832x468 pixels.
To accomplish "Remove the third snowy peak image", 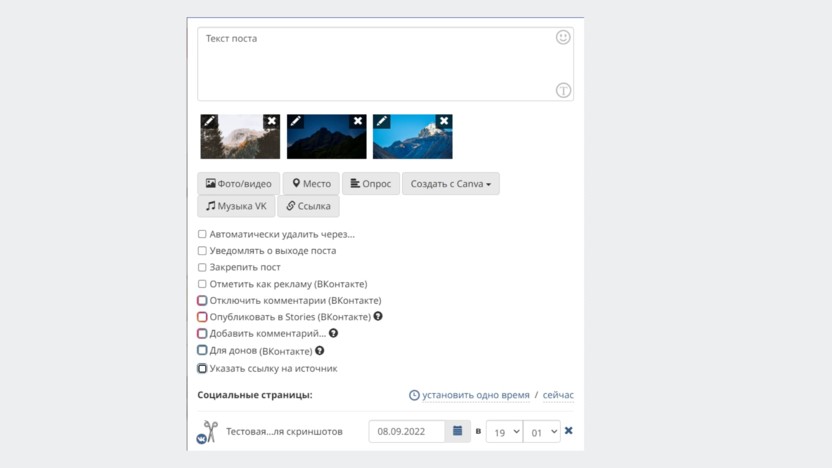I will (x=444, y=121).
